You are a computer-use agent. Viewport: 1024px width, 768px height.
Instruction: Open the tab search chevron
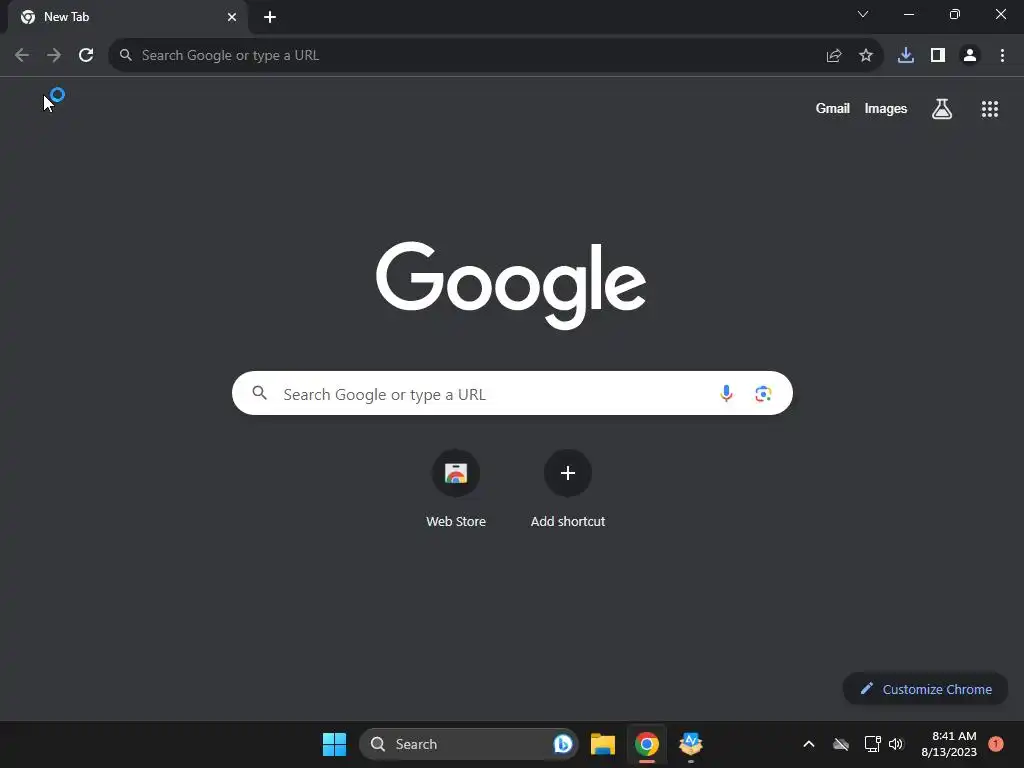[x=863, y=14]
